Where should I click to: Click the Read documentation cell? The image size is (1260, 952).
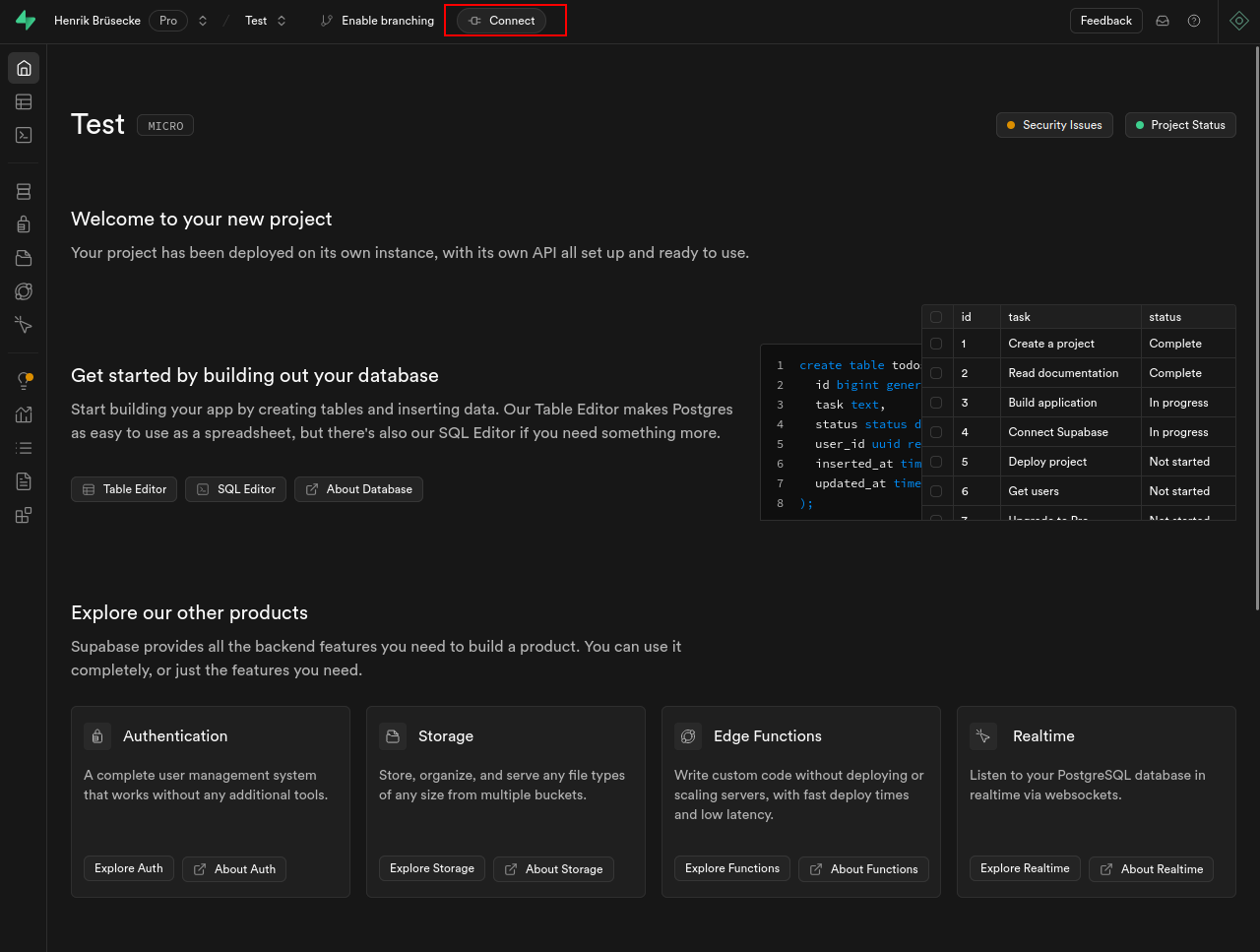[x=1071, y=373]
